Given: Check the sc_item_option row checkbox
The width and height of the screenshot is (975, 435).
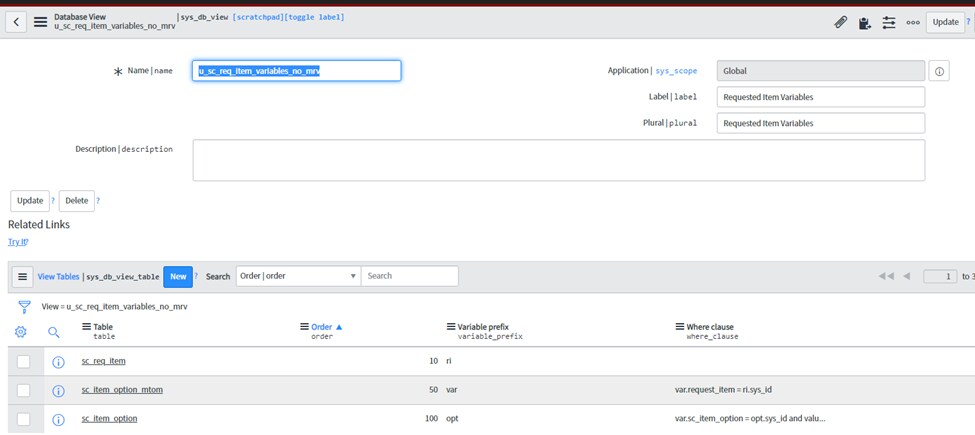Looking at the screenshot, I should point(23,419).
